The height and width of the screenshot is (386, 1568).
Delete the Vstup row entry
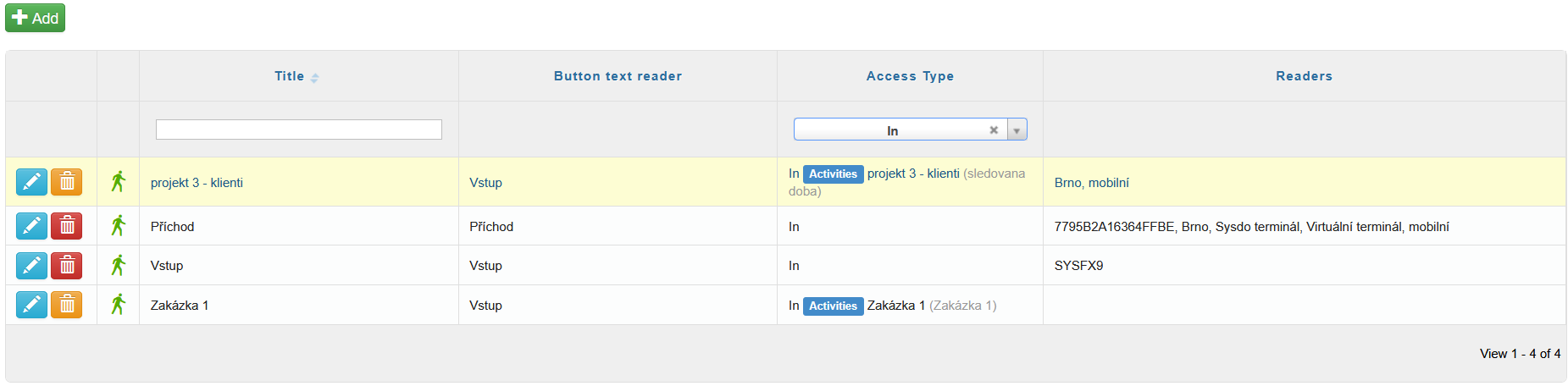pos(67,266)
